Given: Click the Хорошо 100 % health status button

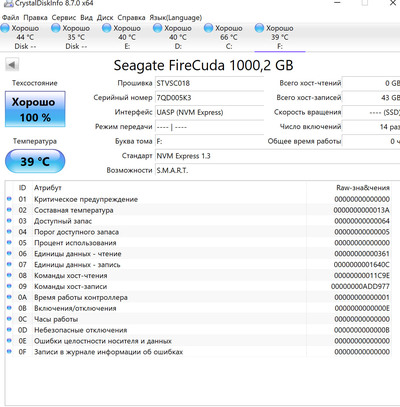Looking at the screenshot, I should pos(35,109).
